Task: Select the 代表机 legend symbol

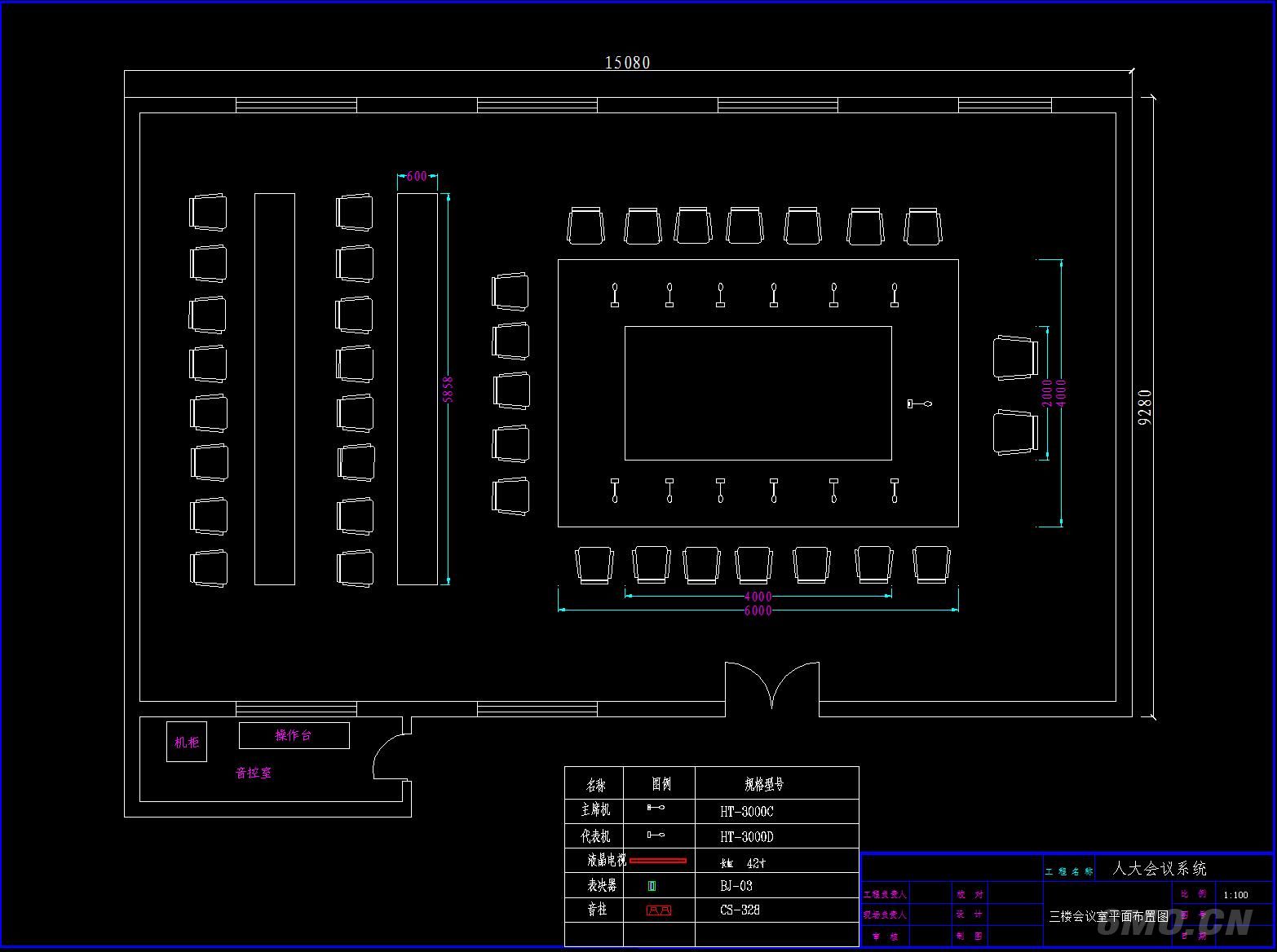Action: (656, 835)
